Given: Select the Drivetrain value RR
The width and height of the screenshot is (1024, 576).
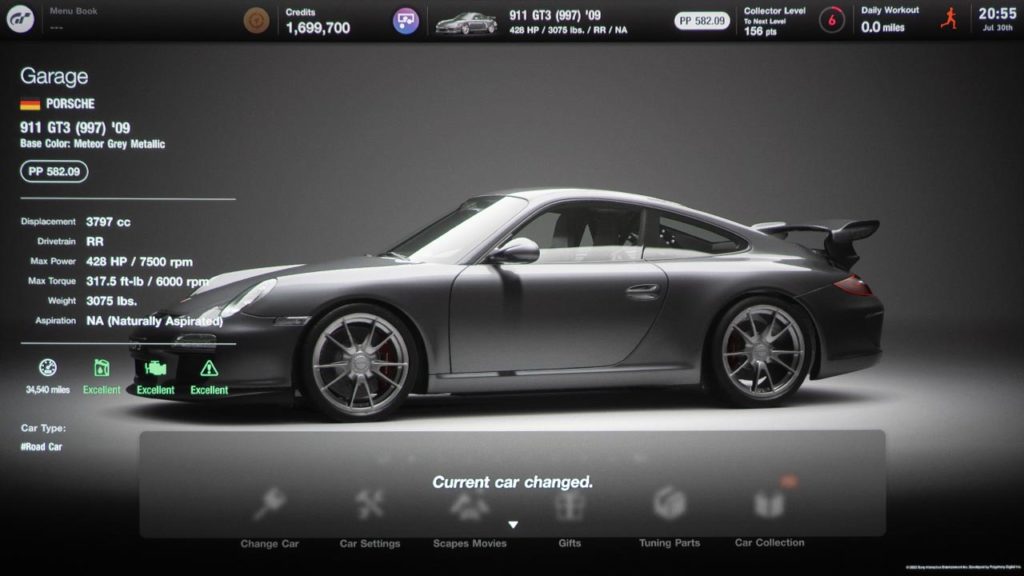Looking at the screenshot, I should [95, 242].
